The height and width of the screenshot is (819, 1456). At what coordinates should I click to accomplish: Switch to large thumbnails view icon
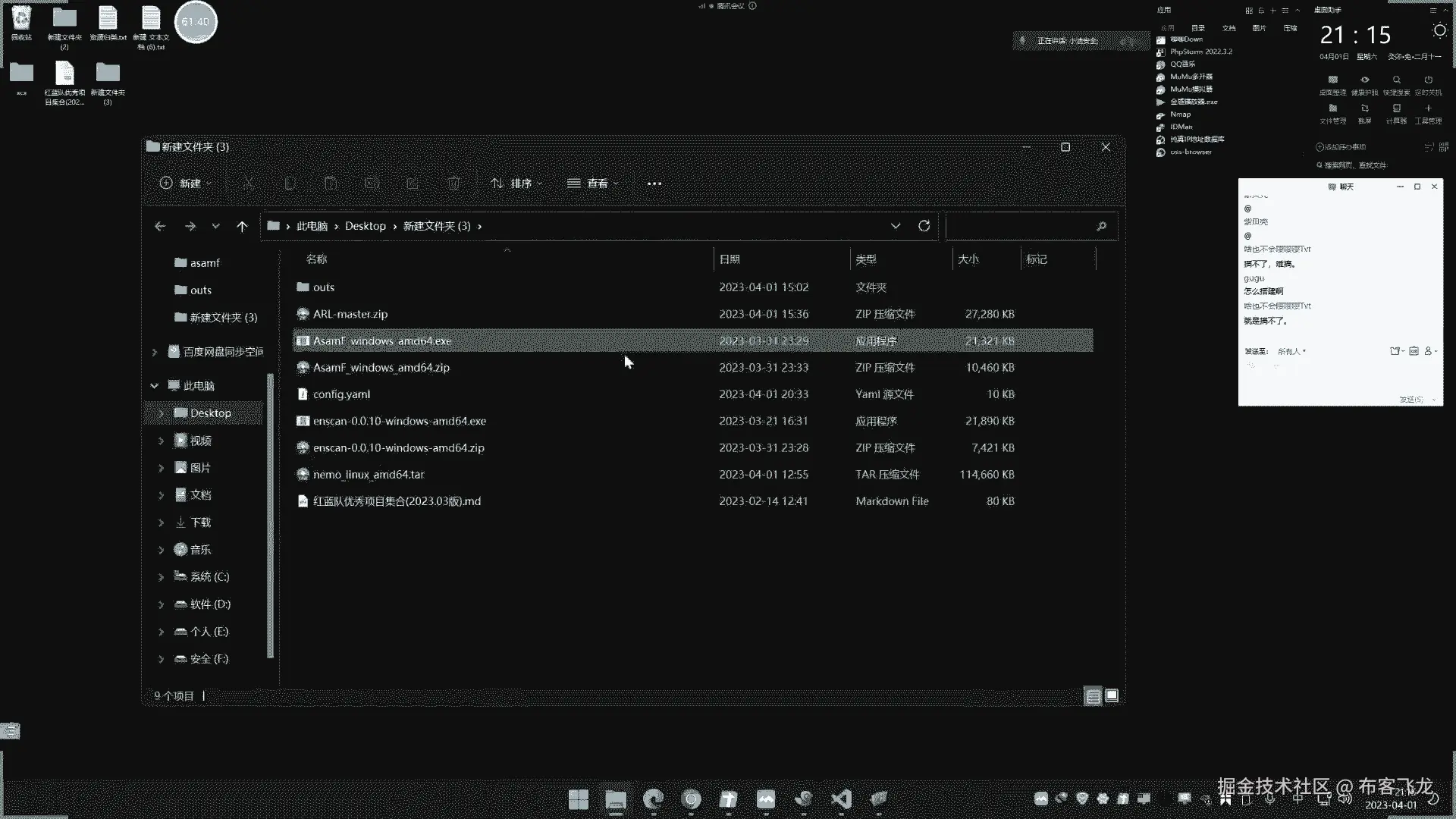click(1112, 695)
